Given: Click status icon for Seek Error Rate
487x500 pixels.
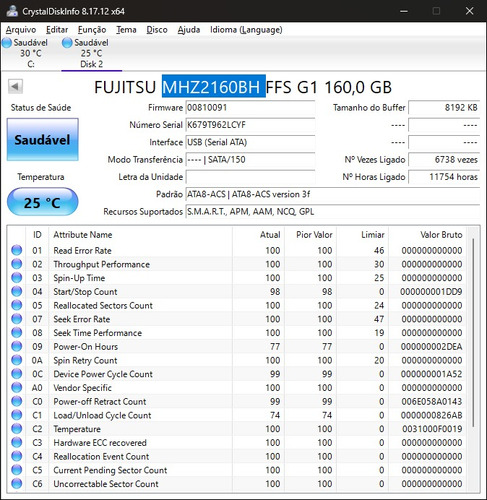Looking at the screenshot, I should (x=17, y=319).
